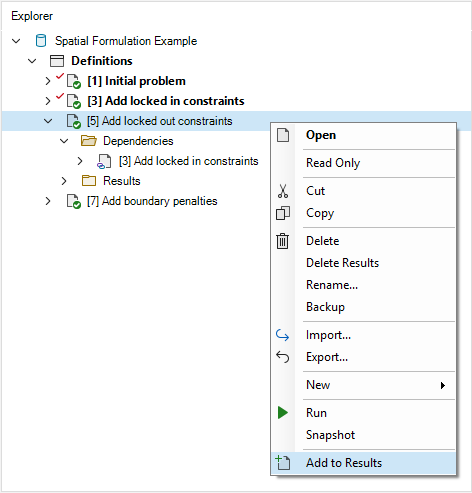
Task: Choose Rename... in the context menu
Action: pyautogui.click(x=332, y=285)
